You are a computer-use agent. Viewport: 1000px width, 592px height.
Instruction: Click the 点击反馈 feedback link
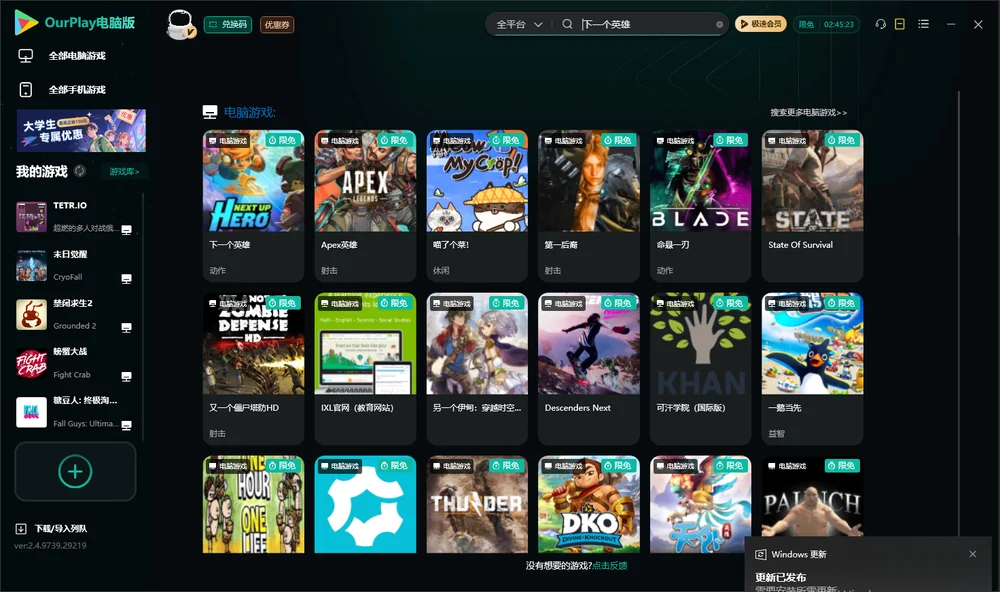coord(610,565)
